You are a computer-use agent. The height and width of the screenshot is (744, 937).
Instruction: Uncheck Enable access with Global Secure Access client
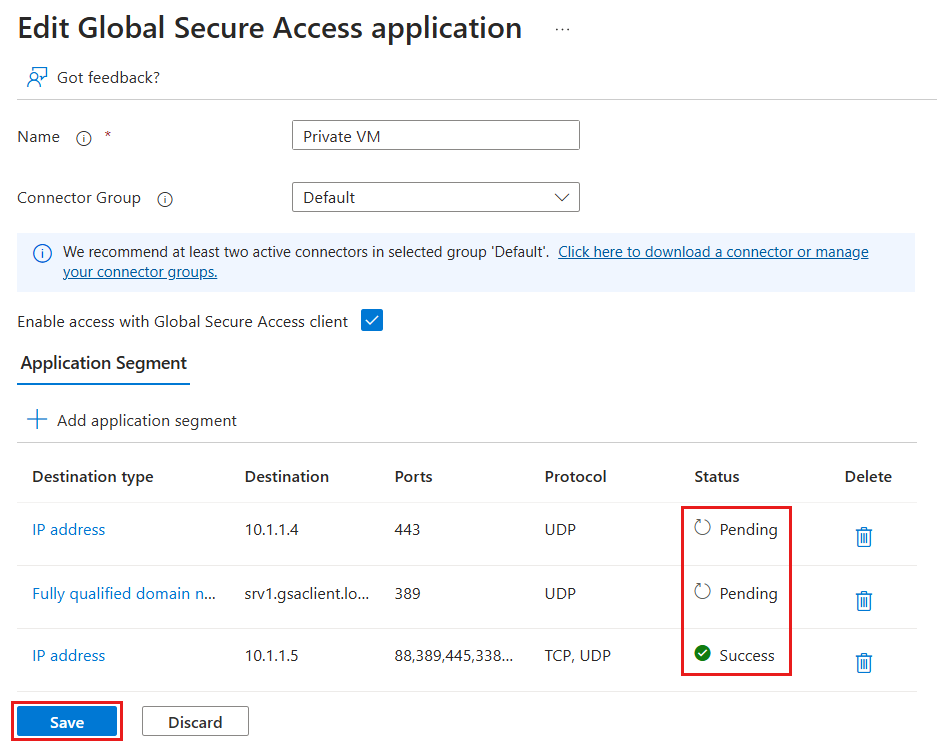point(372,321)
